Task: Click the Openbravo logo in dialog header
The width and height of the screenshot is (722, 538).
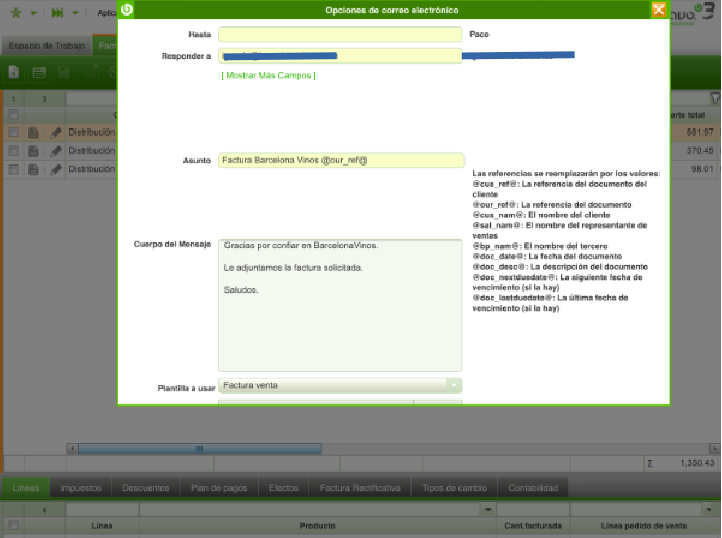Action: 127,10
